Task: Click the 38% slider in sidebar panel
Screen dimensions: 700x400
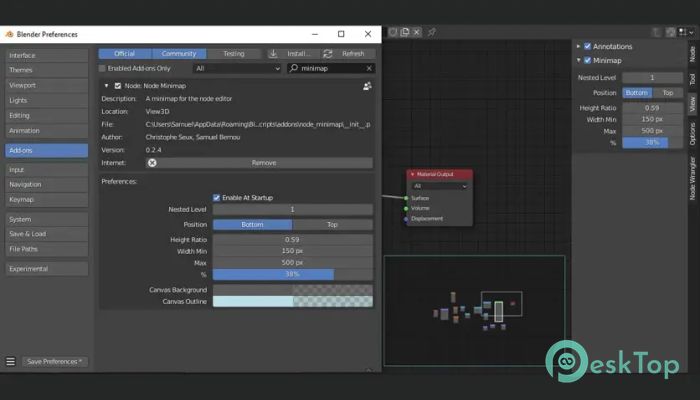Action: (x=652, y=142)
